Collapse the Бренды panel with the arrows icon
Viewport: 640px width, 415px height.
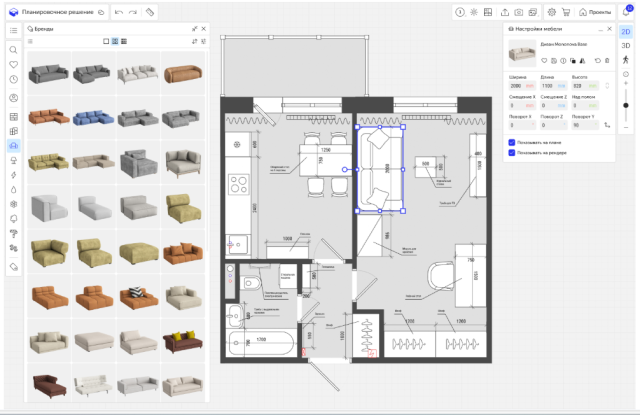(193, 29)
